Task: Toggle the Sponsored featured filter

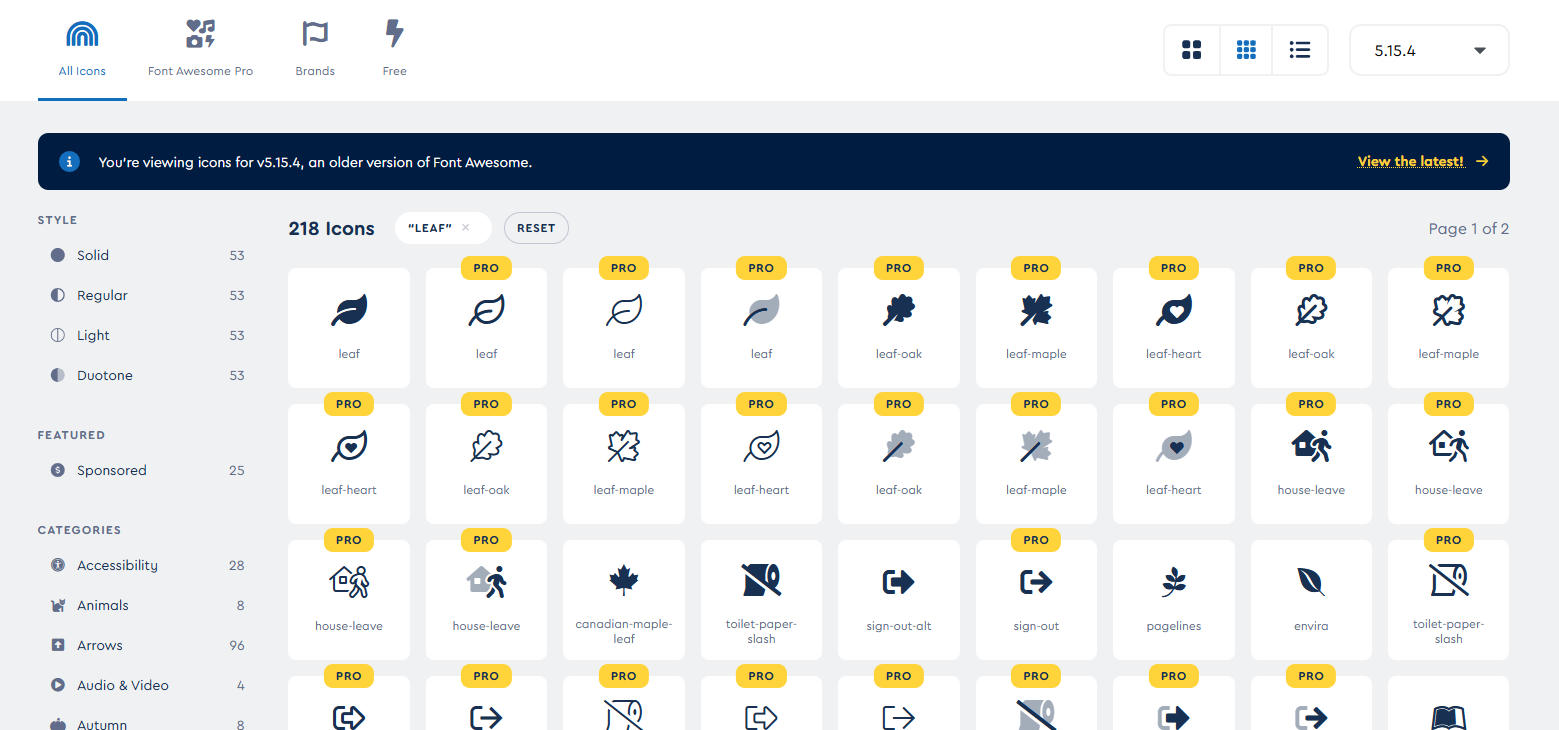Action: coord(147,470)
